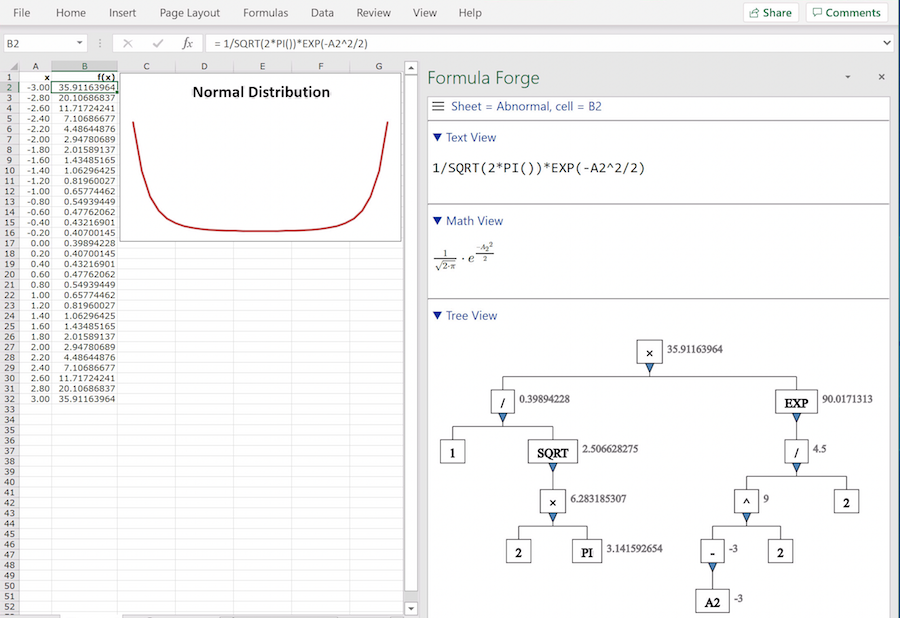Click the Sheet = Abnormal, cell = B2 link
This screenshot has width=900, height=618.
(526, 106)
